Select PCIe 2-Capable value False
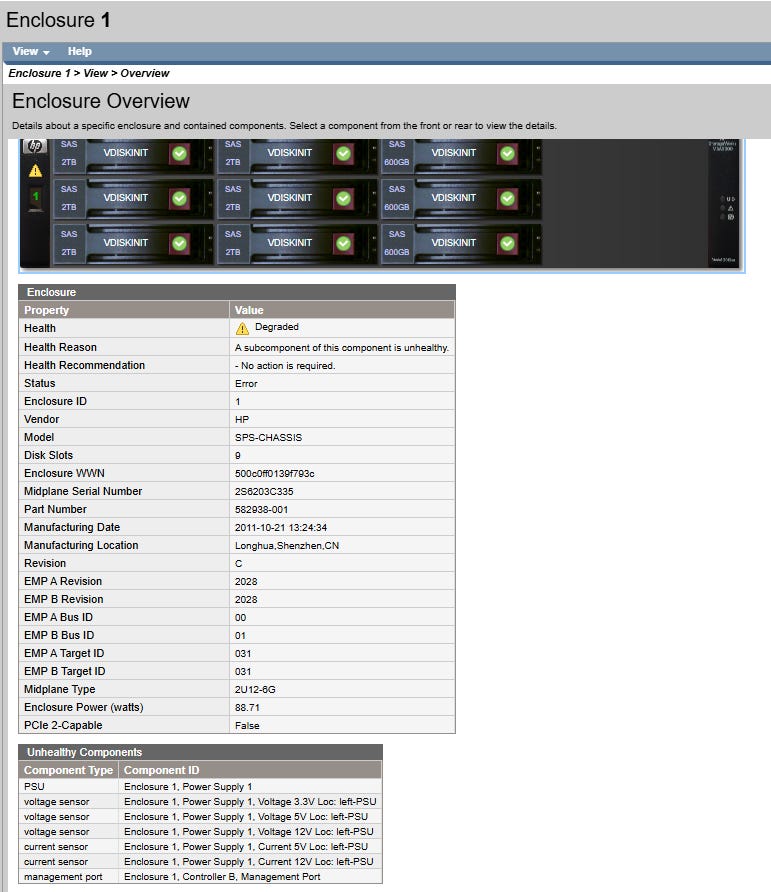Viewport: 771px width, 892px height. click(247, 726)
